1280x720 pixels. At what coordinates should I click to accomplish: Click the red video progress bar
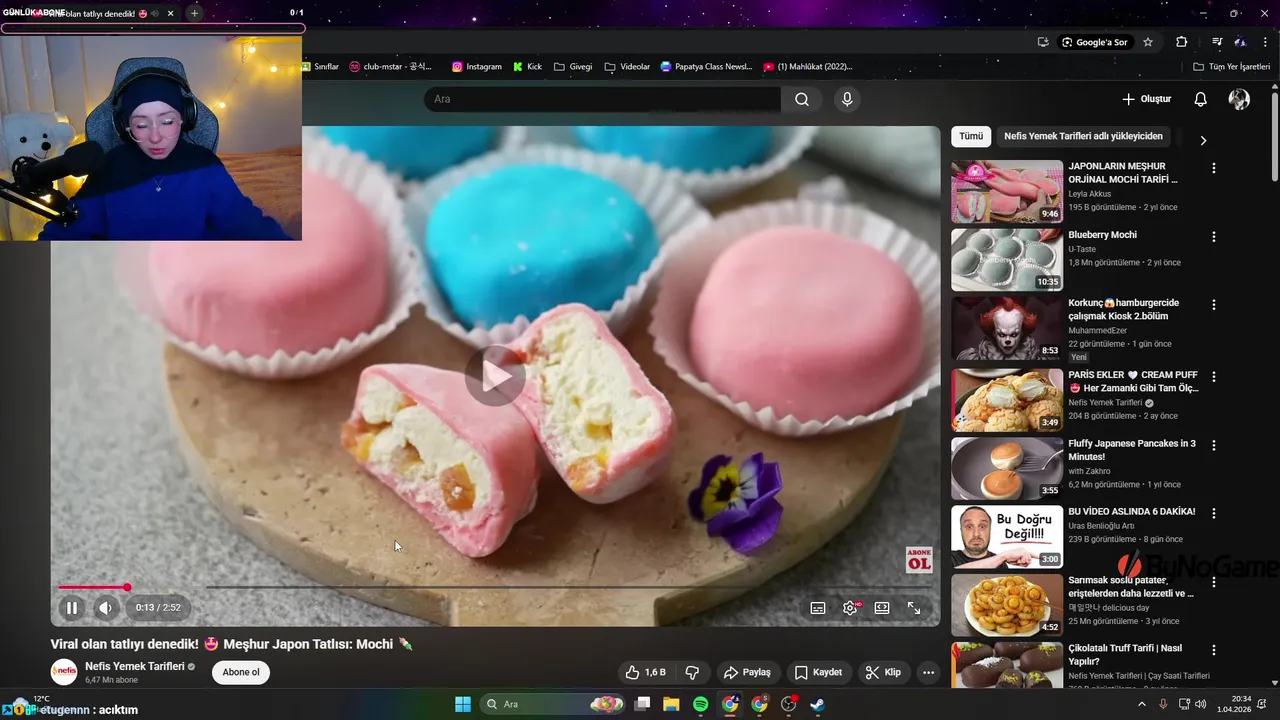(x=93, y=587)
